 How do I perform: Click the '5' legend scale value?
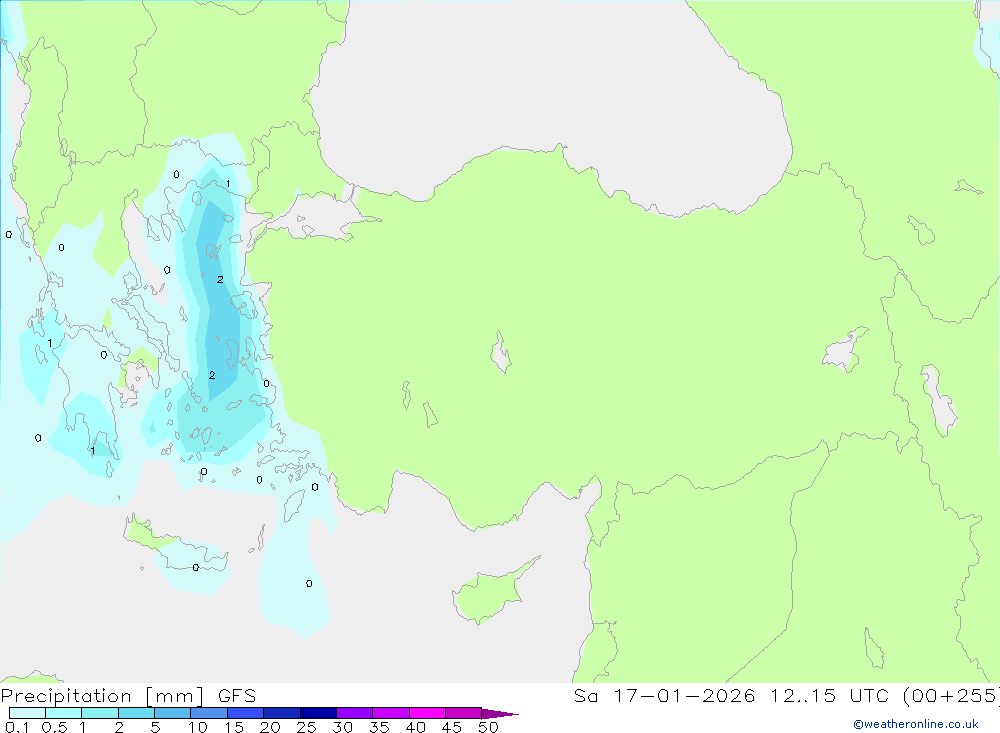155,727
